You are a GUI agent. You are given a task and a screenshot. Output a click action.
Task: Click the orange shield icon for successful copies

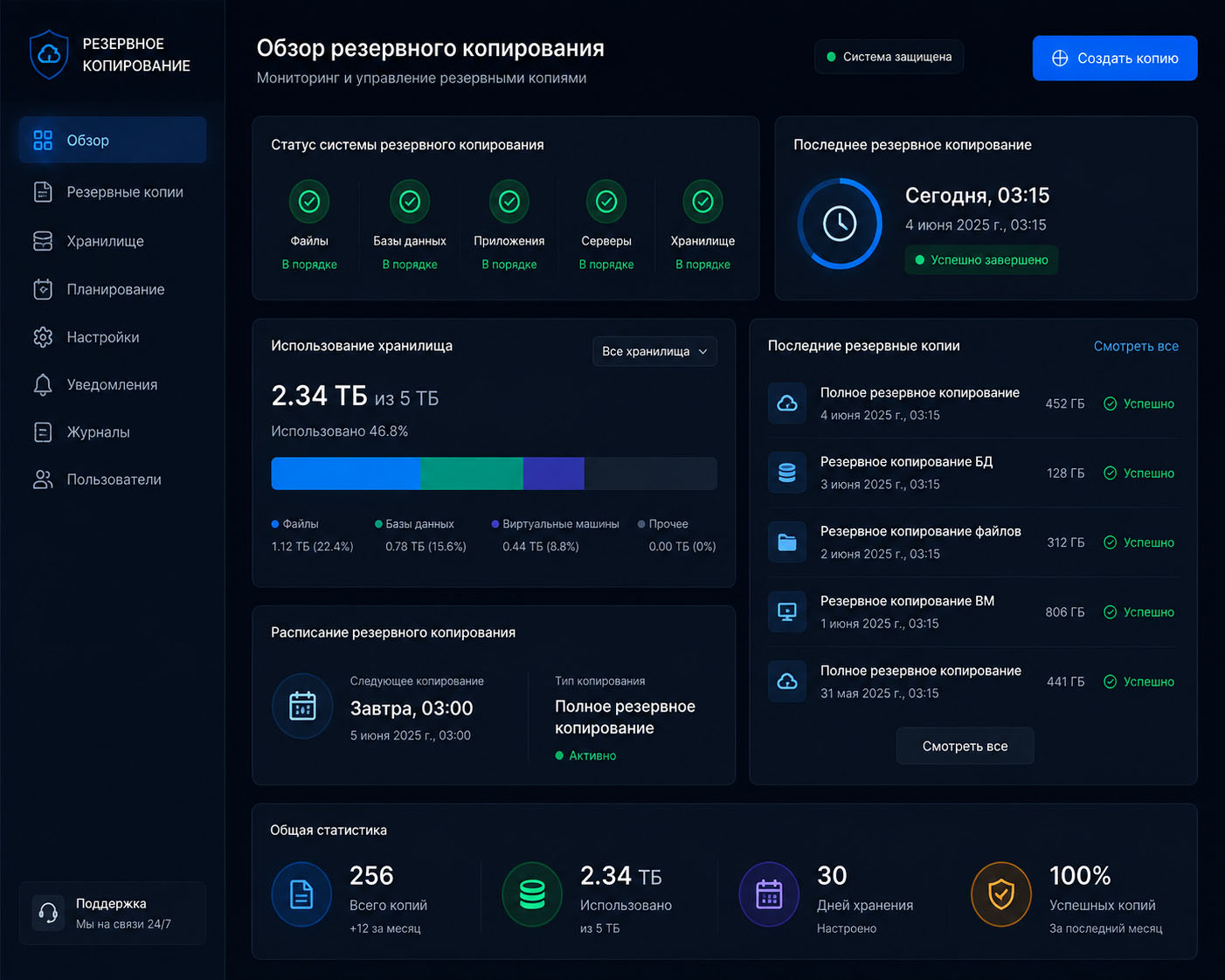point(1001,894)
